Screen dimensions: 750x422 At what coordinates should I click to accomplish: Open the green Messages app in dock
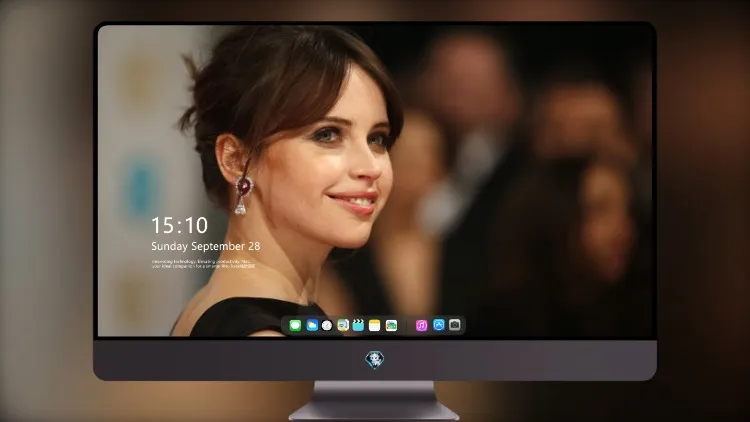point(295,325)
